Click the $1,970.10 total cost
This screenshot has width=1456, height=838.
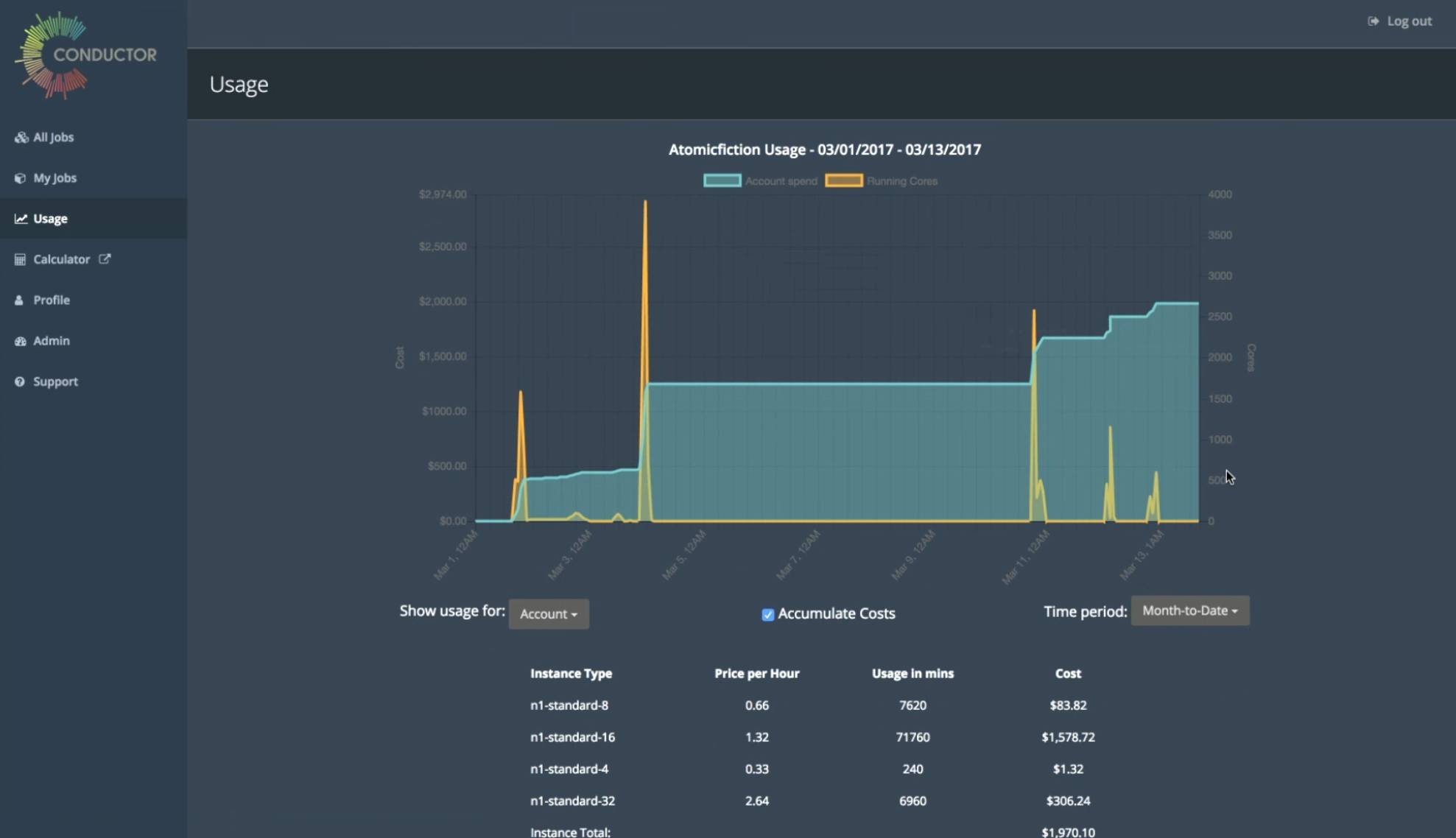[1068, 832]
